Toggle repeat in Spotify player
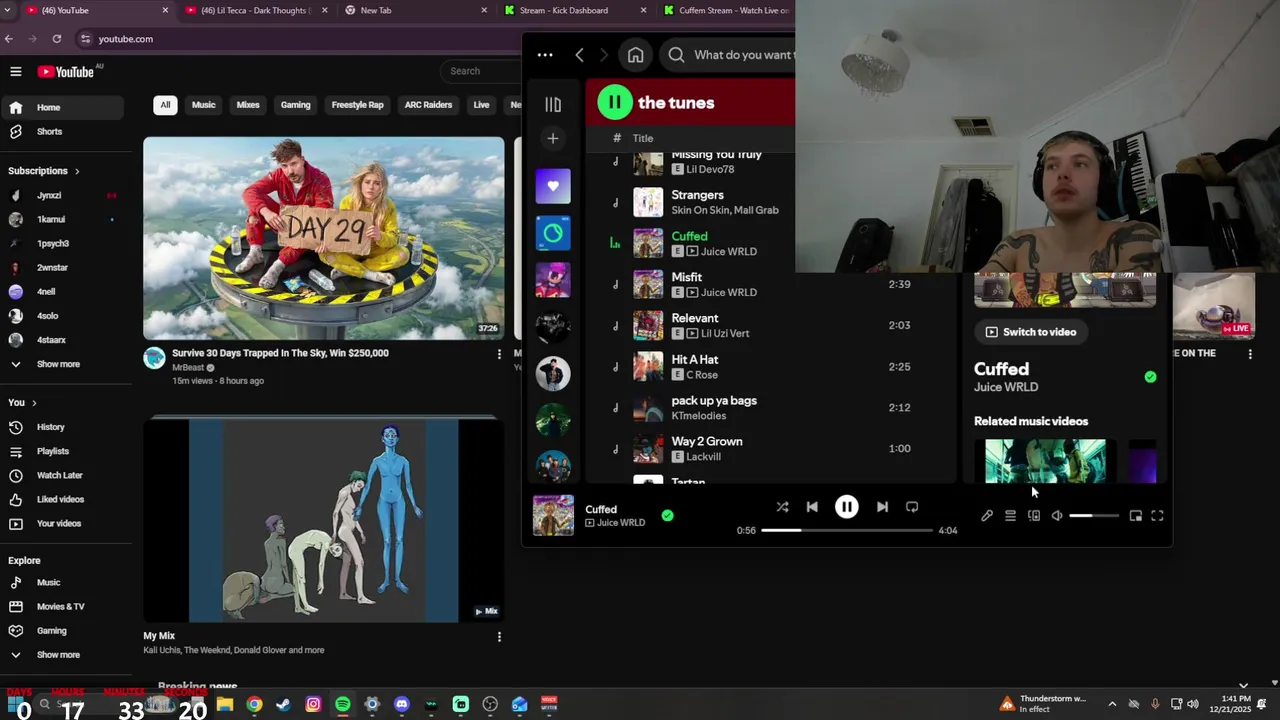Viewport: 1280px width, 720px height. pos(912,507)
